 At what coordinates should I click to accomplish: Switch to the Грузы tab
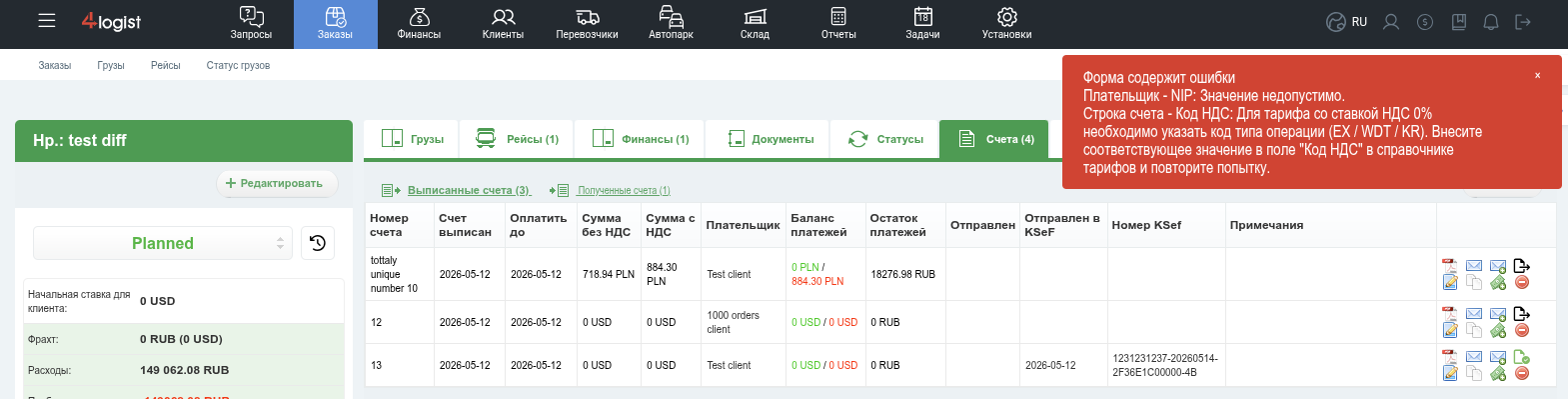(412, 139)
